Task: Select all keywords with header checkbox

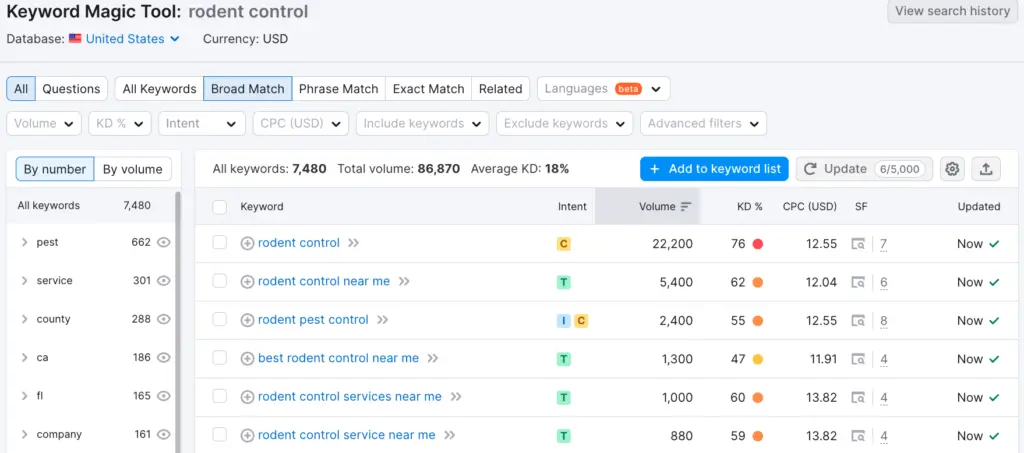Action: (x=220, y=207)
